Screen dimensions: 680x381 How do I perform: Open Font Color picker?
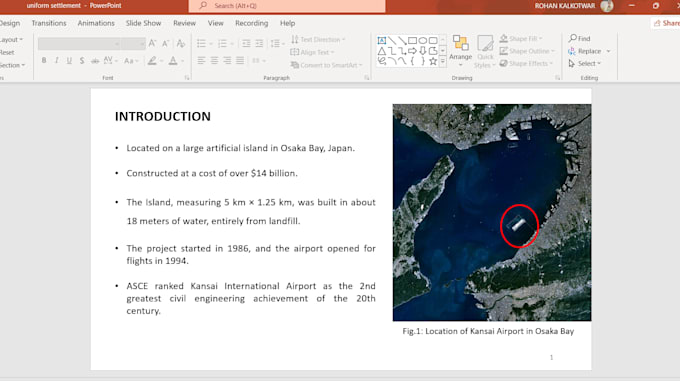click(x=173, y=61)
